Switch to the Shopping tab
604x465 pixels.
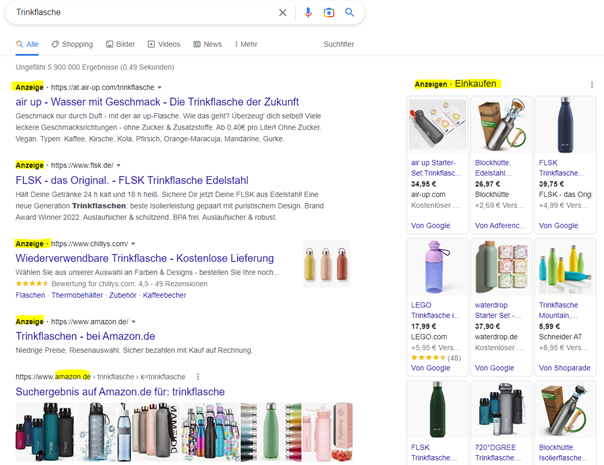(x=72, y=44)
